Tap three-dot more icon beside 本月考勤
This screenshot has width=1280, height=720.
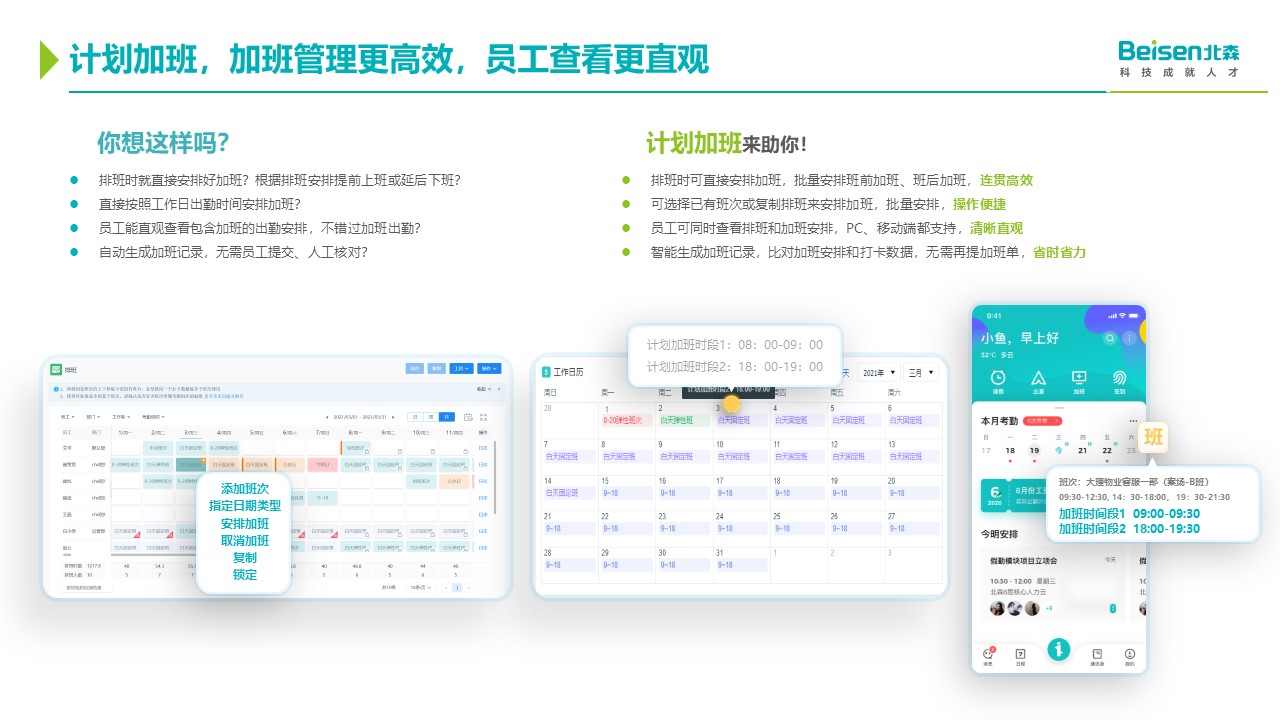pos(1133,421)
